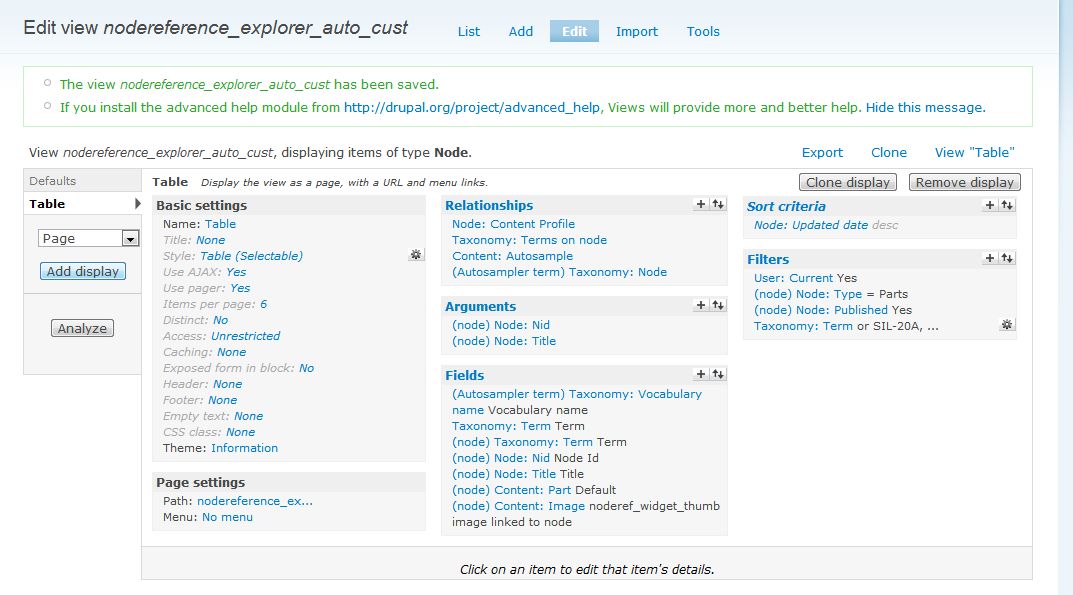This screenshot has height=595, width=1073.
Task: Add a new relationship using the plus icon
Action: pos(699,205)
